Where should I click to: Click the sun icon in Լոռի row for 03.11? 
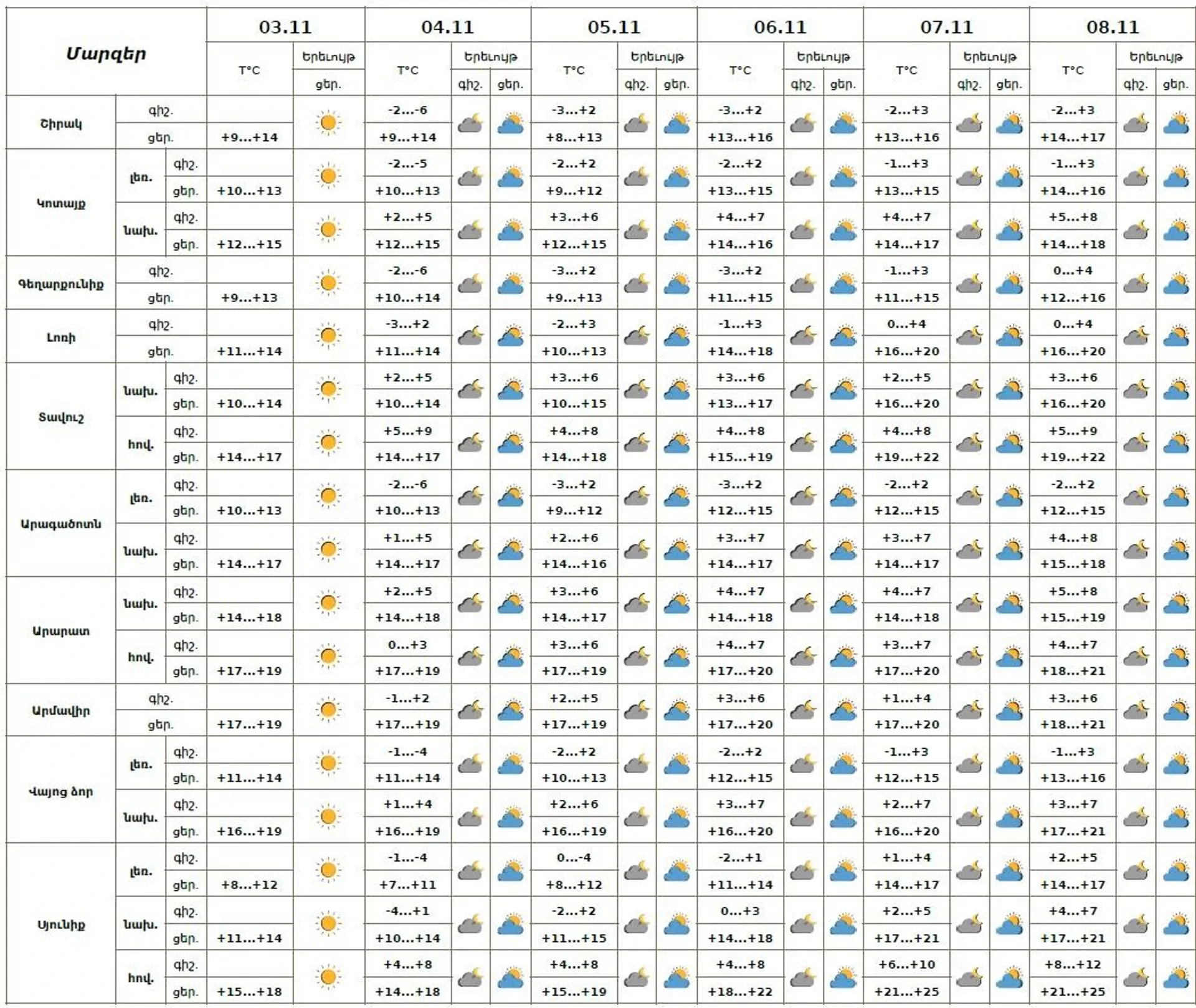[x=328, y=336]
